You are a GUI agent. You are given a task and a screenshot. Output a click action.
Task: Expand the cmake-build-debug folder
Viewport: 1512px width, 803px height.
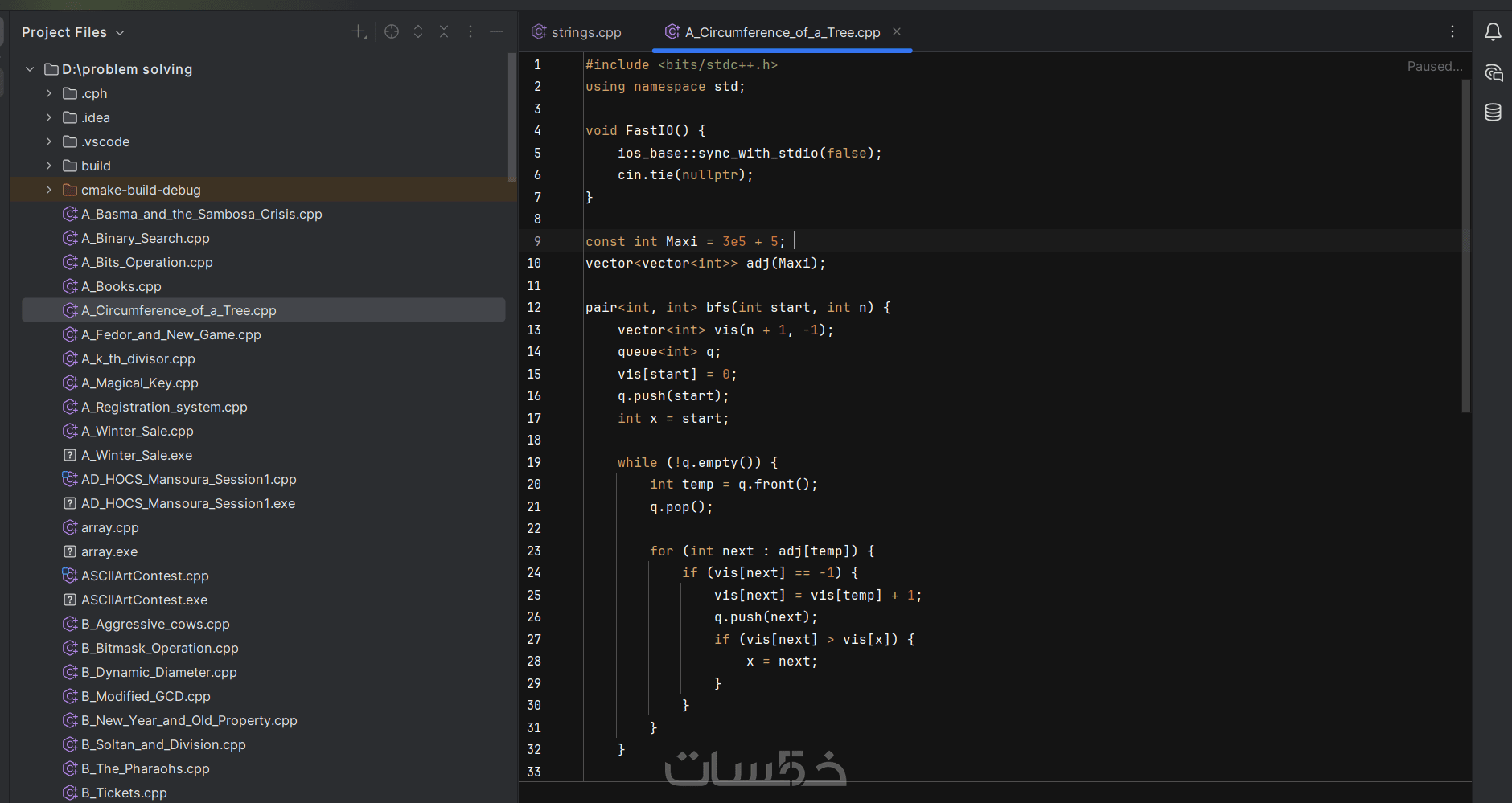click(49, 190)
